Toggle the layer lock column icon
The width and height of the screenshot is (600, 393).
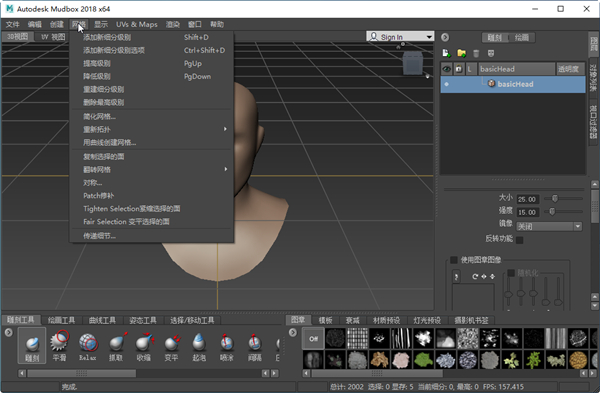point(458,69)
